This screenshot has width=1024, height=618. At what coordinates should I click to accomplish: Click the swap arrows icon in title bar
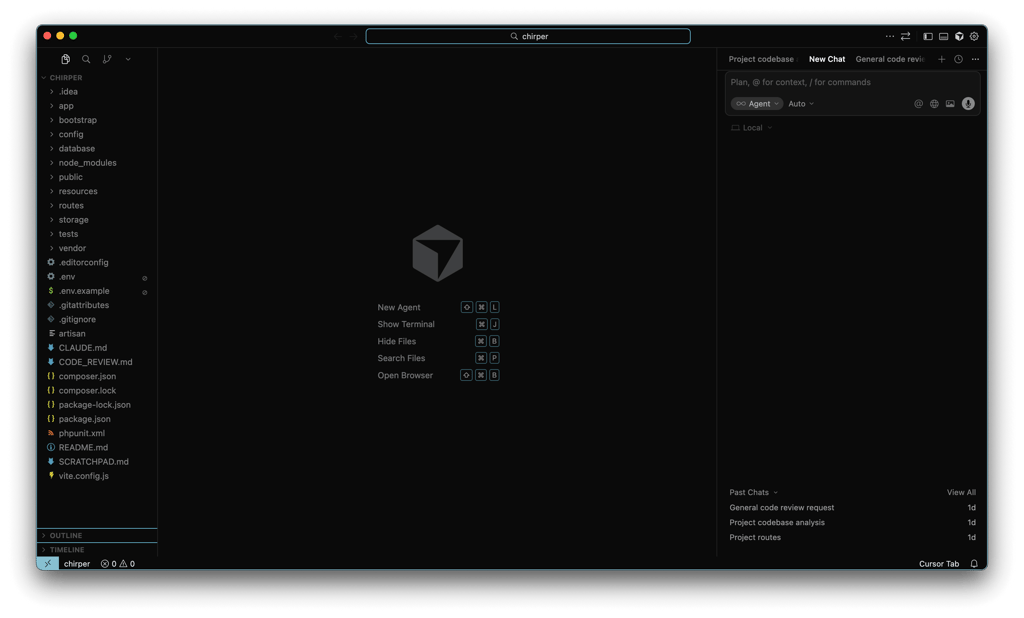pyautogui.click(x=906, y=37)
